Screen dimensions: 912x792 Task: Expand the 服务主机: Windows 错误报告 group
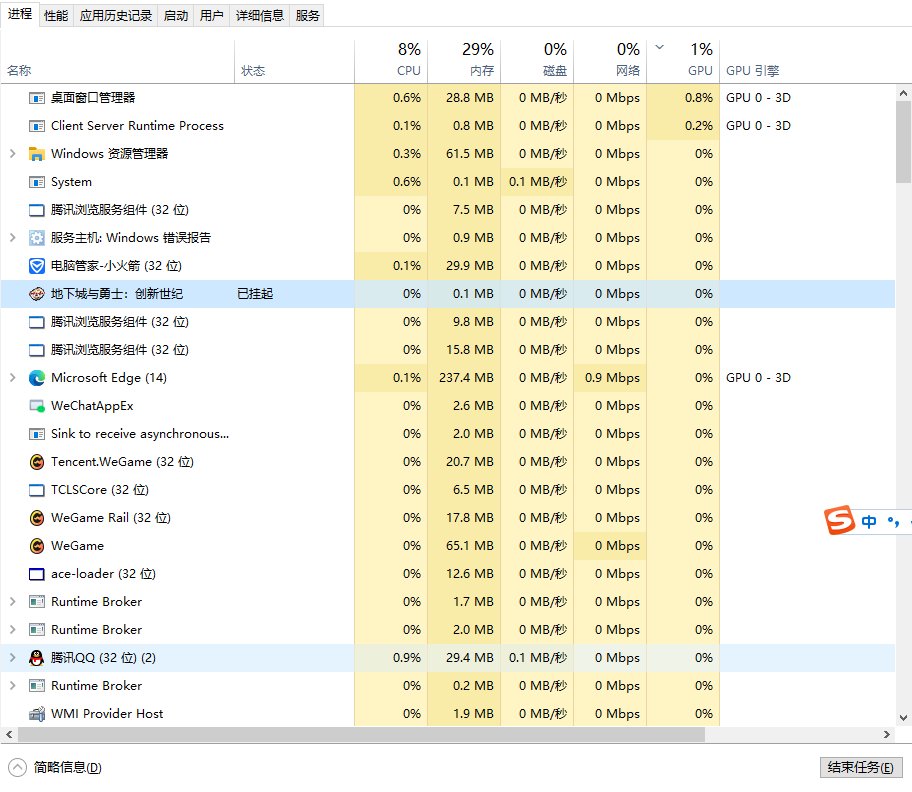click(13, 238)
